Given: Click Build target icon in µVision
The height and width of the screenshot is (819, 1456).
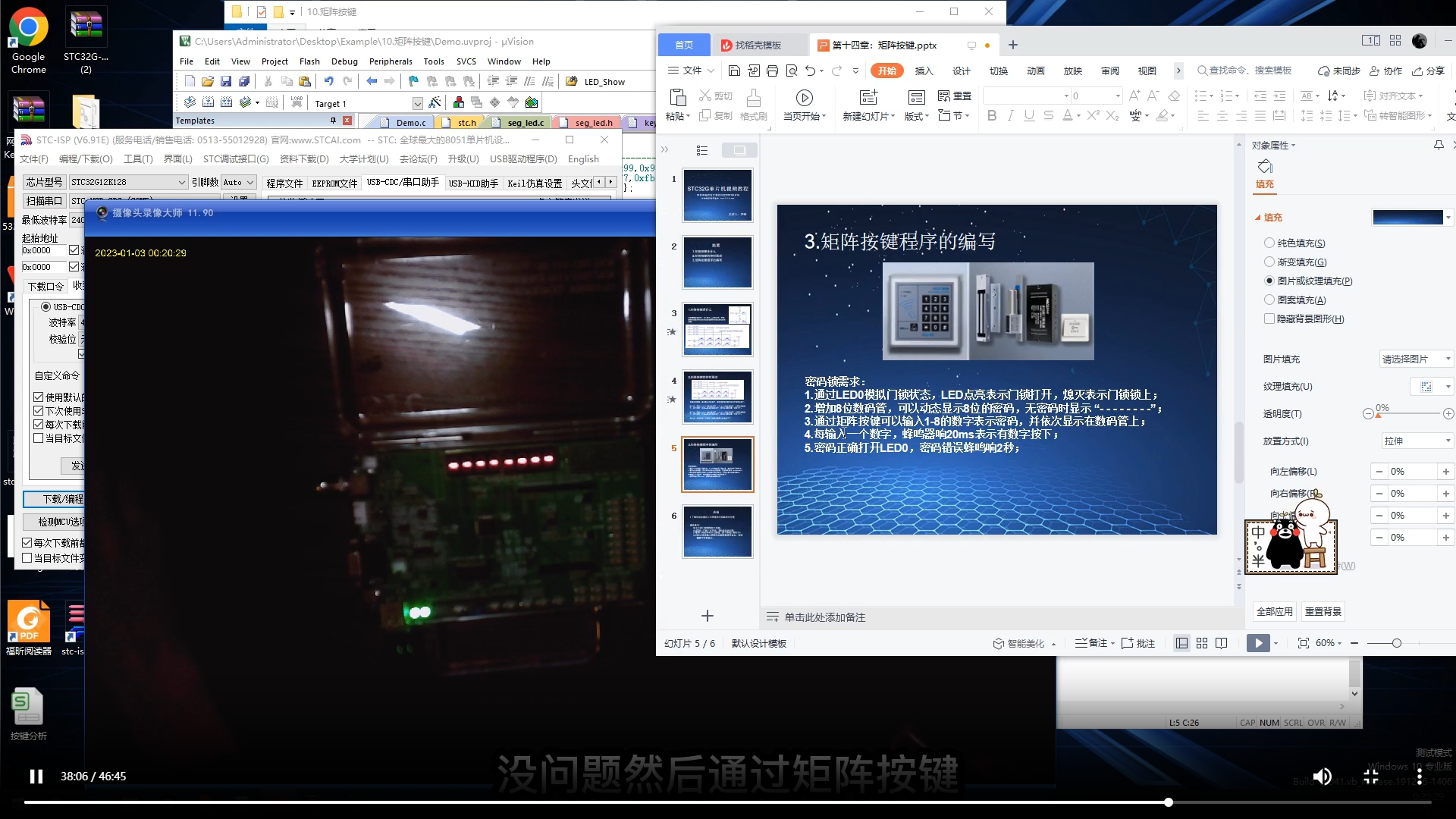Looking at the screenshot, I should tap(207, 102).
